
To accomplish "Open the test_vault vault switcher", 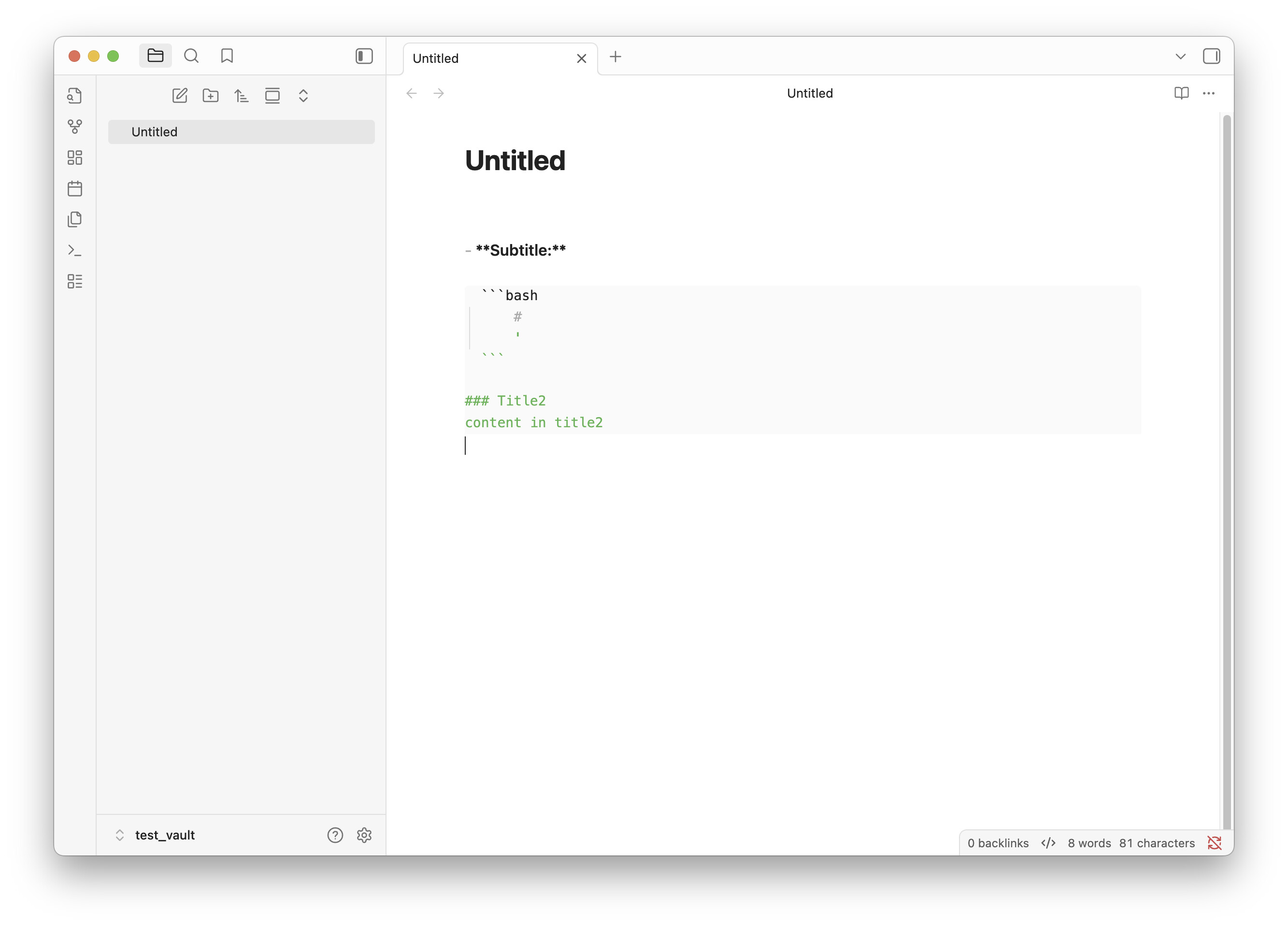I will pyautogui.click(x=164, y=835).
